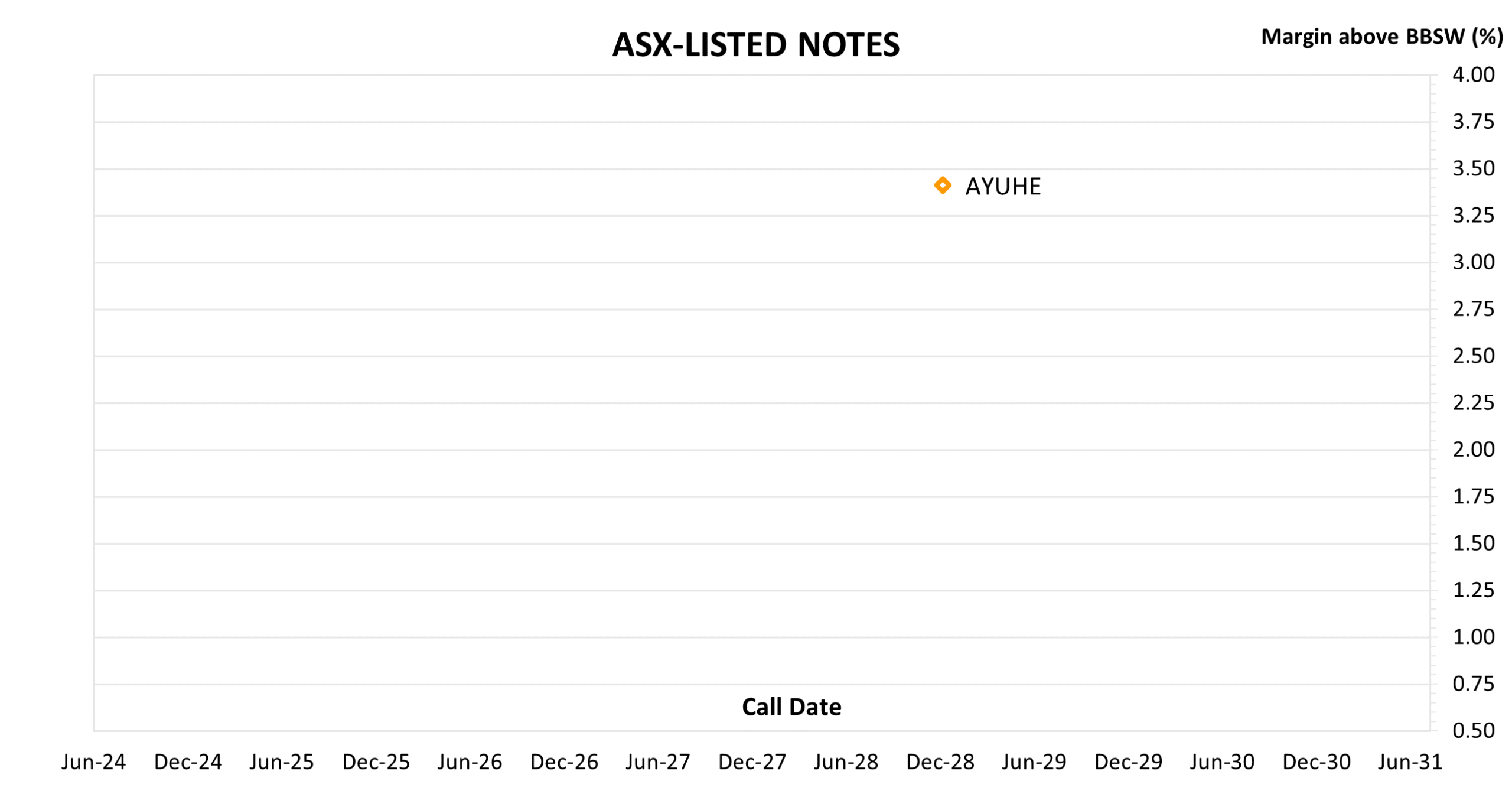
Task: Select the Jun-24 x-axis label
Action: [93, 762]
